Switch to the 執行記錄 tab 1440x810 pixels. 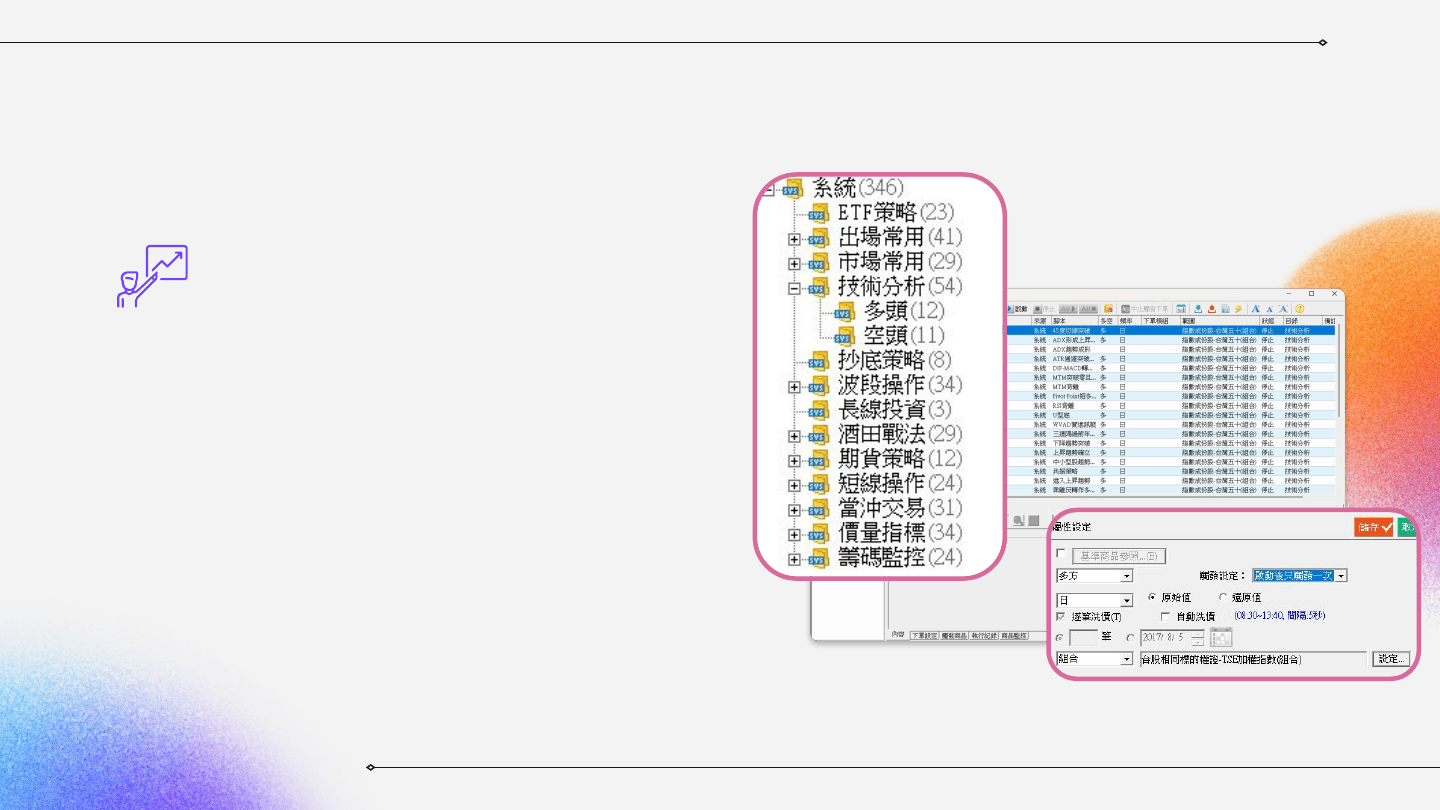point(986,635)
